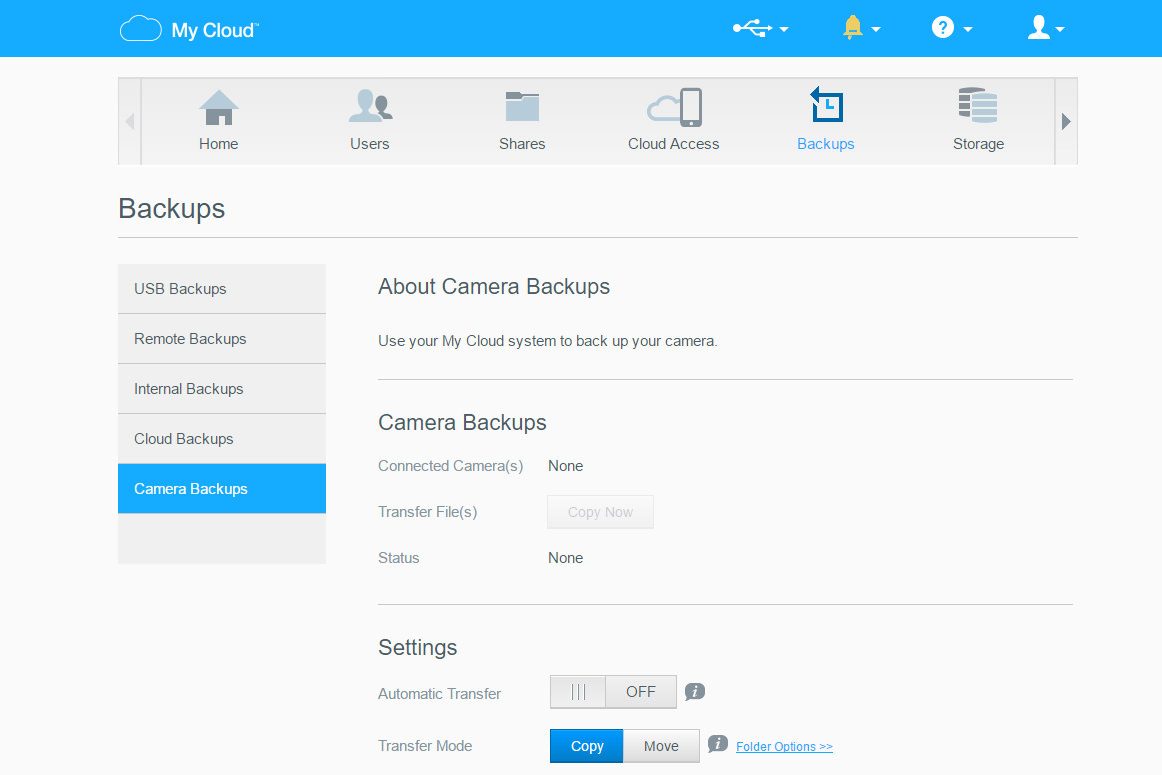
Task: Expand the user profile dropdown arrow
Action: pos(1060,30)
